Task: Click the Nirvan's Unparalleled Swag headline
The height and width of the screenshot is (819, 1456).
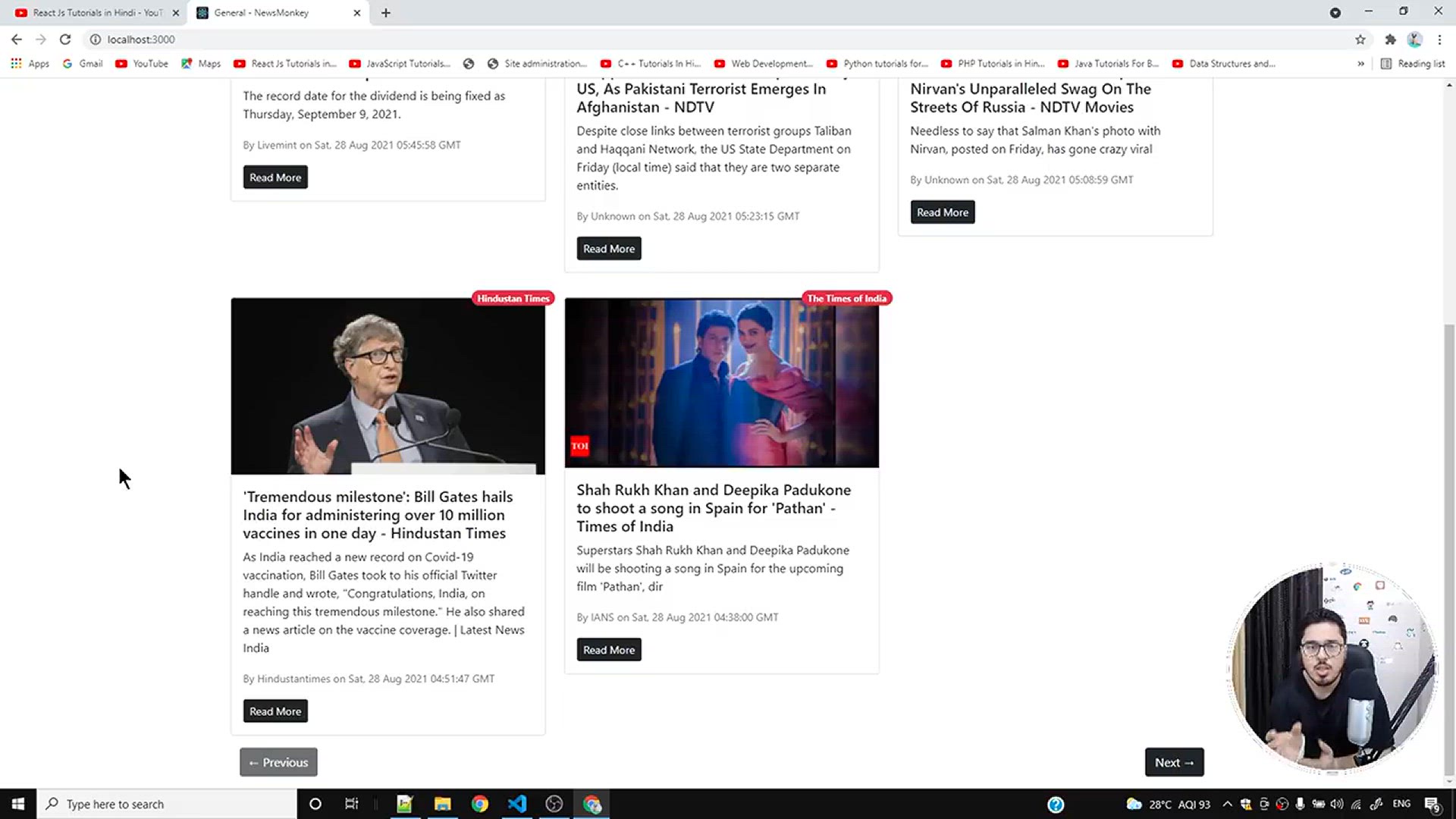Action: 1031,98
